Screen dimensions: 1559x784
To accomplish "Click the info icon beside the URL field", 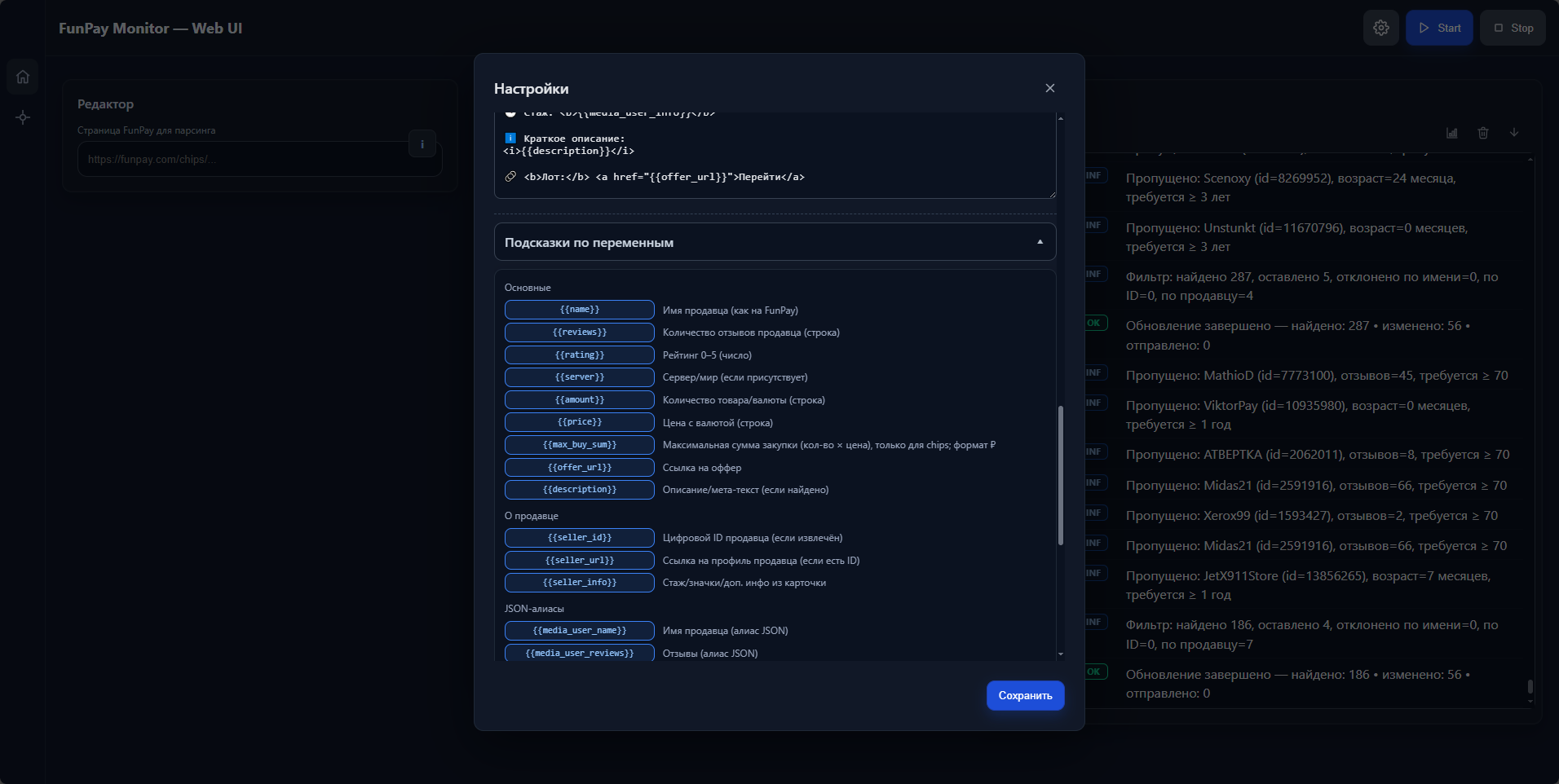I will pyautogui.click(x=422, y=144).
